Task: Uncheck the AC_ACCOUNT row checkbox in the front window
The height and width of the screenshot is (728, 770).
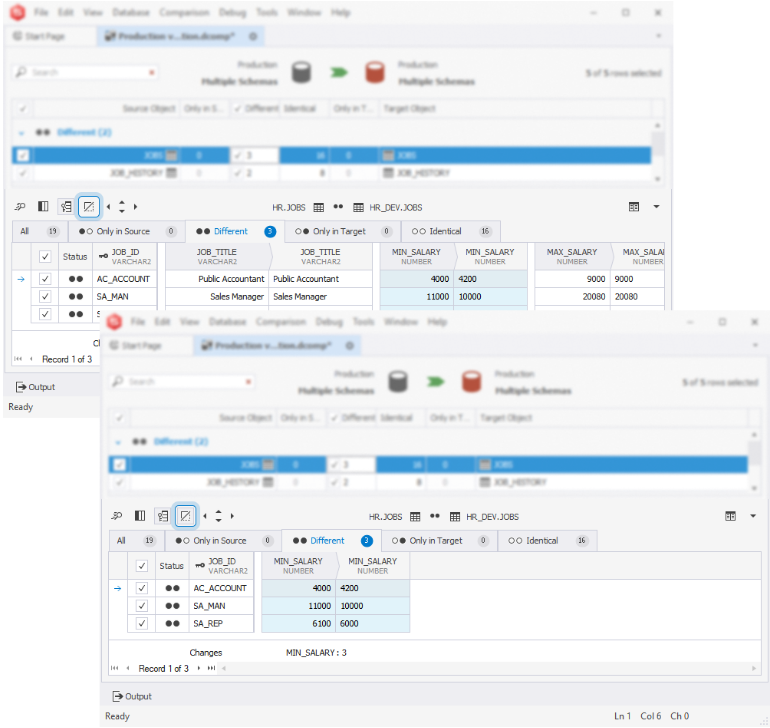Action: [142, 588]
